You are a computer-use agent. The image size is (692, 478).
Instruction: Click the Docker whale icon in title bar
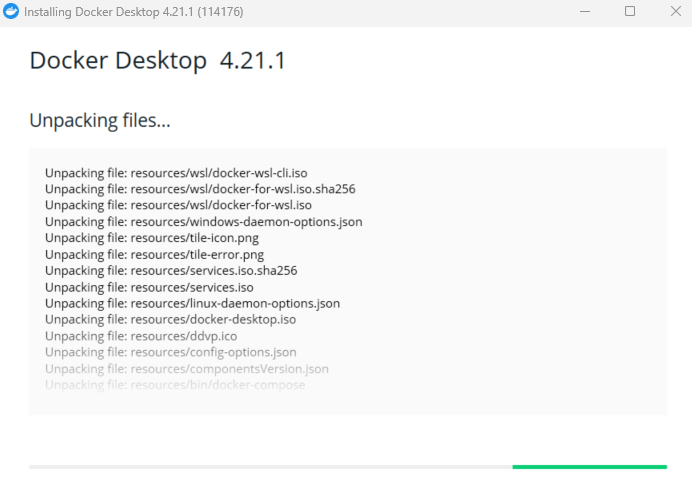pos(11,11)
